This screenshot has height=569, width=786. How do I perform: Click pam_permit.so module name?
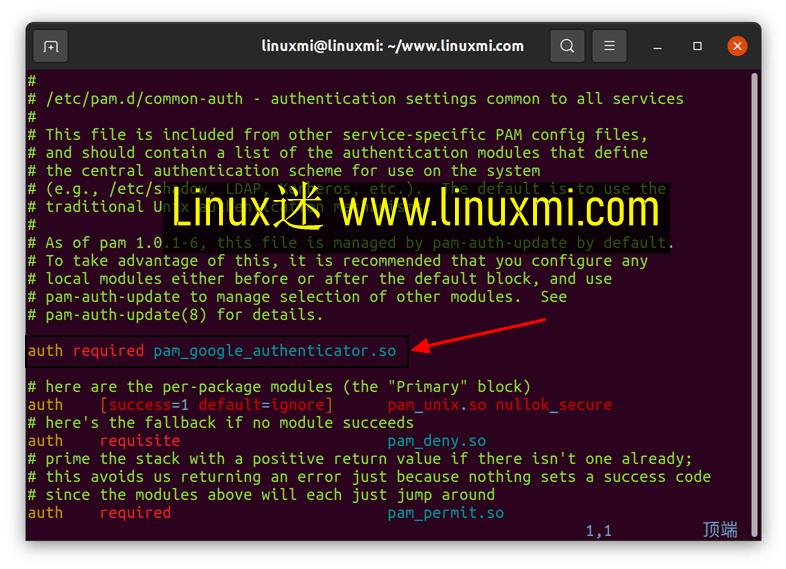pos(446,513)
